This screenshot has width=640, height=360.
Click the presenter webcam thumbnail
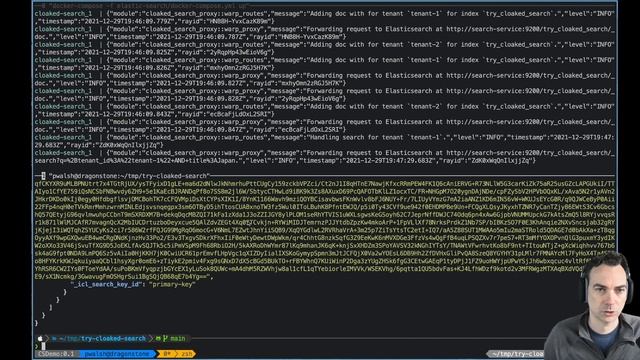592,305
